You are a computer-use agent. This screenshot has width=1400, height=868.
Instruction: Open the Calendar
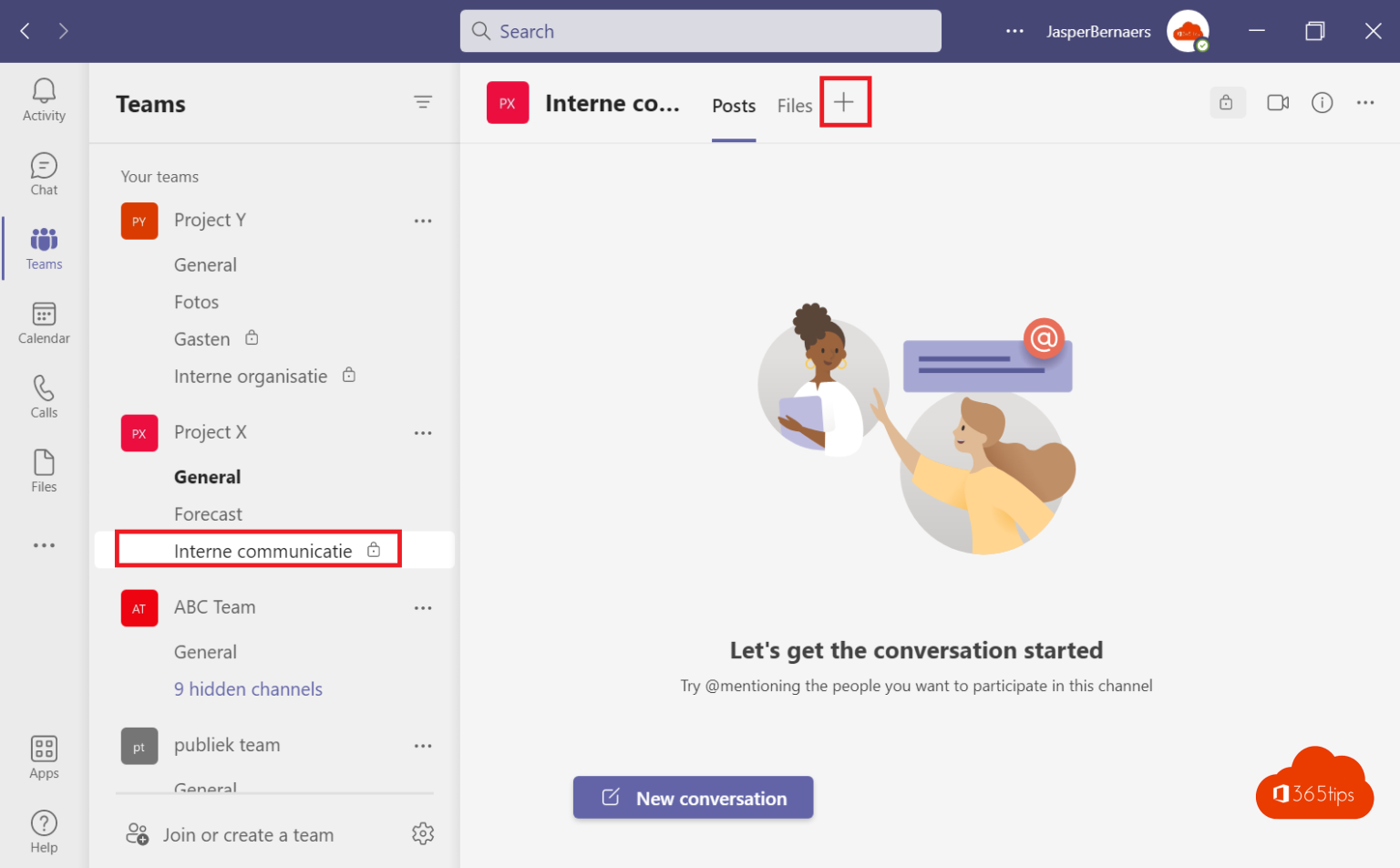pos(43,322)
